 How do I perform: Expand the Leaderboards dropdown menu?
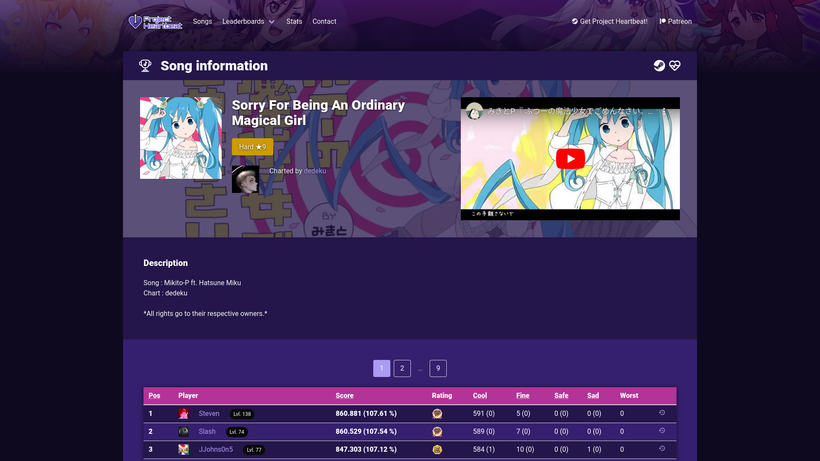click(x=248, y=21)
